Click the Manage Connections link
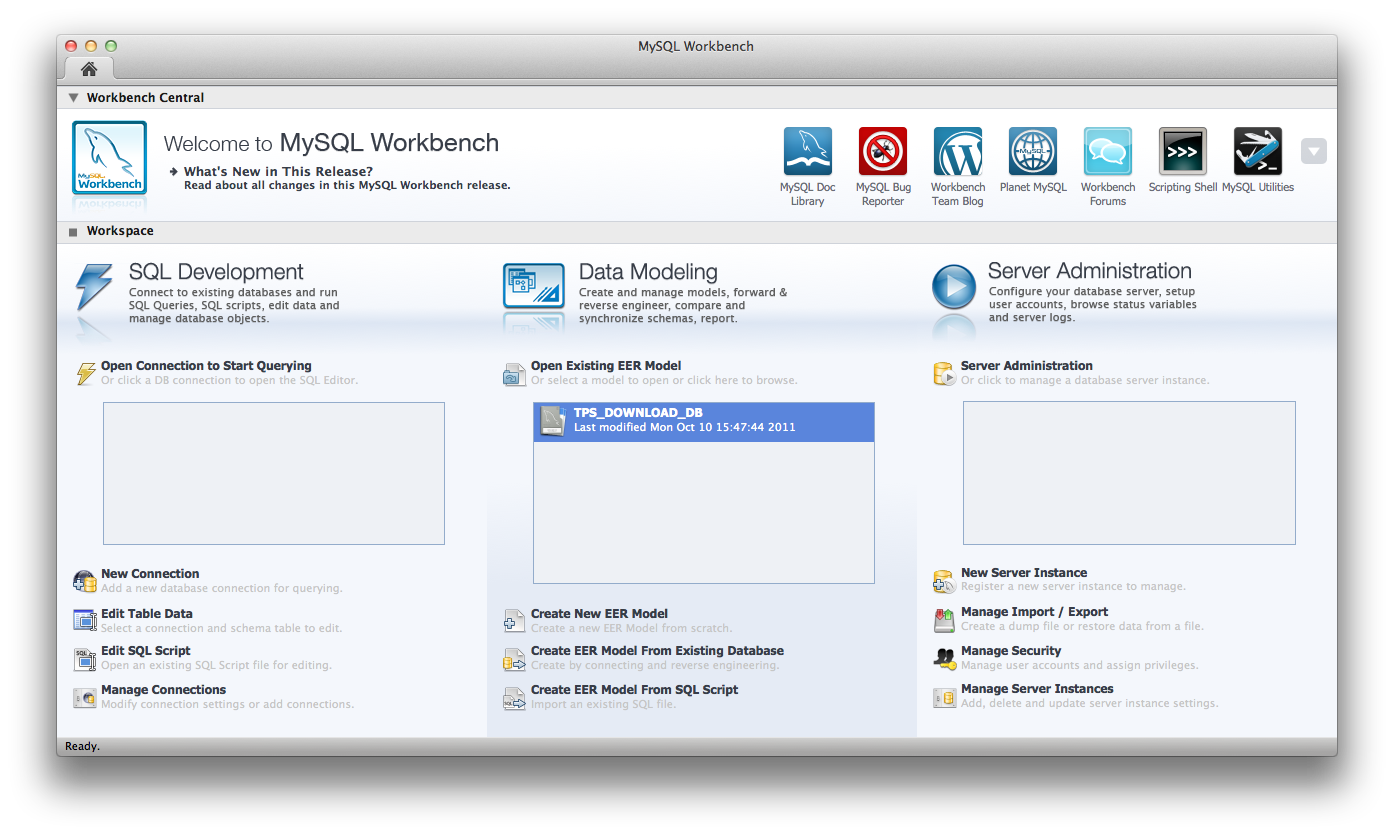Viewport: 1394px width, 835px height. point(164,690)
